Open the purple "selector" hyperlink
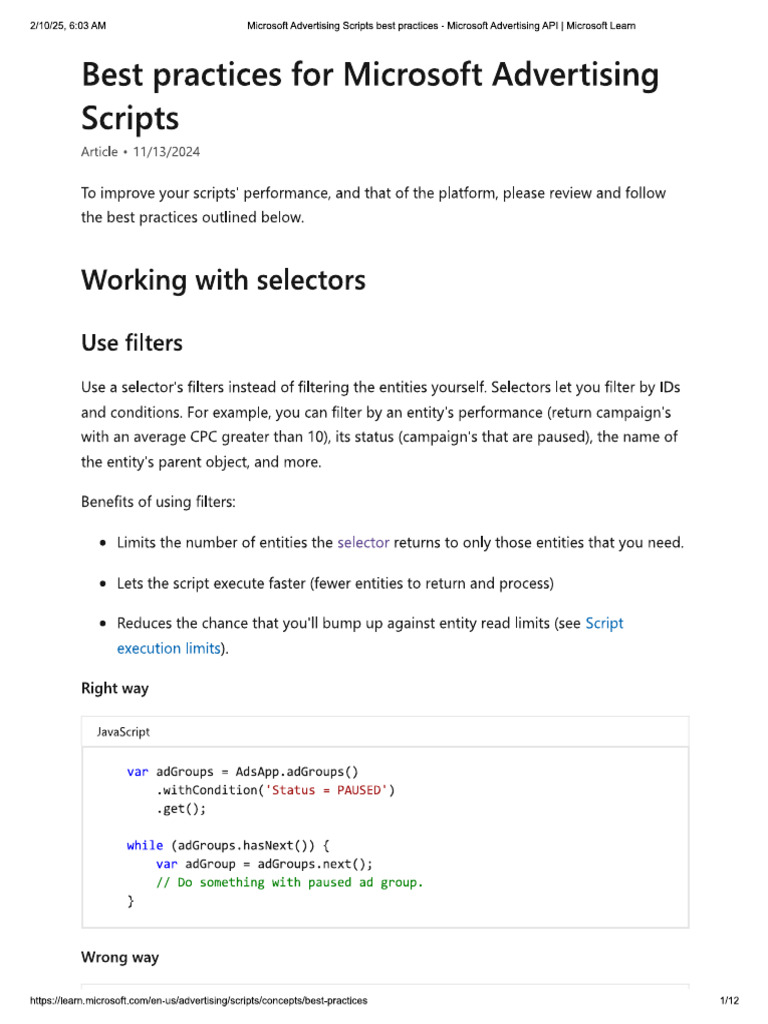 [363, 543]
